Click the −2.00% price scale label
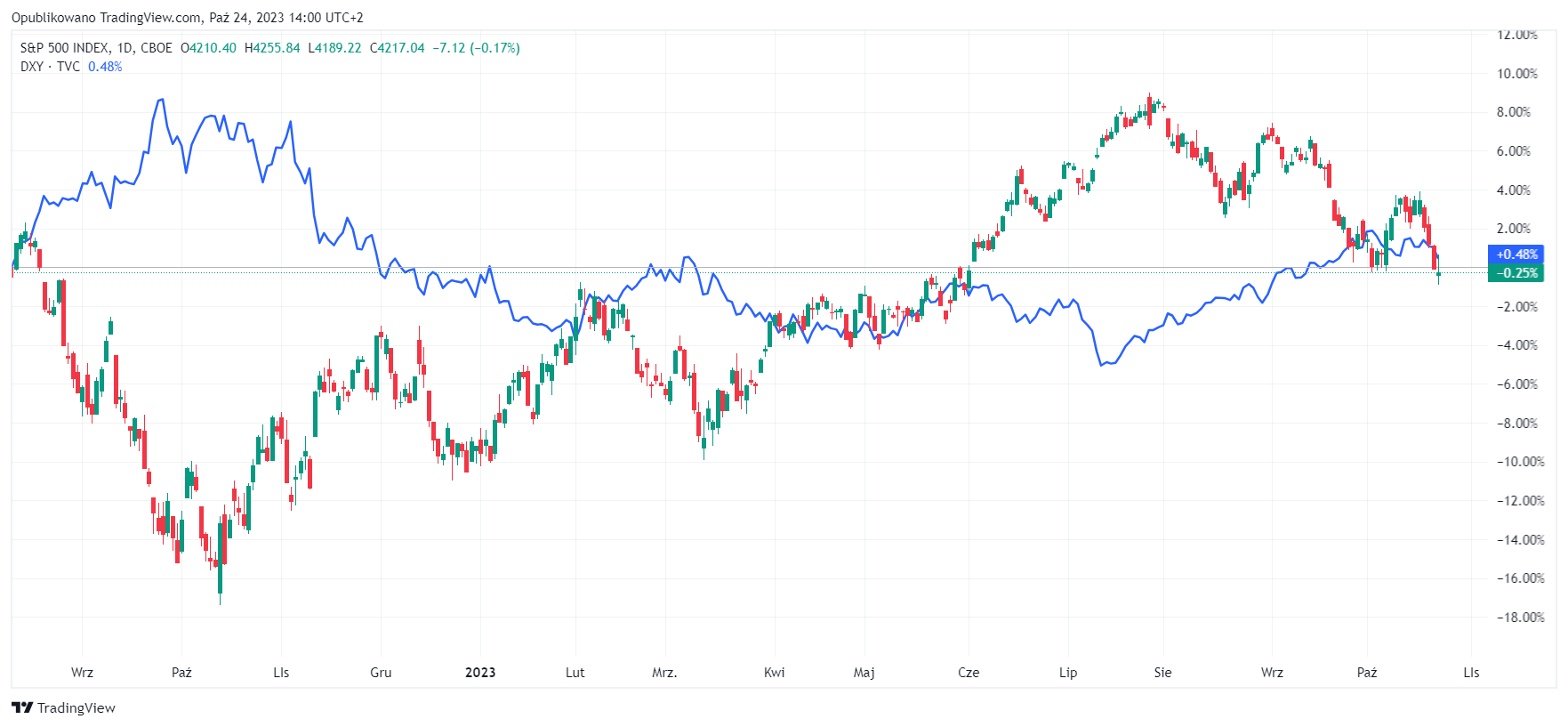Image resolution: width=1568 pixels, height=727 pixels. (1516, 306)
